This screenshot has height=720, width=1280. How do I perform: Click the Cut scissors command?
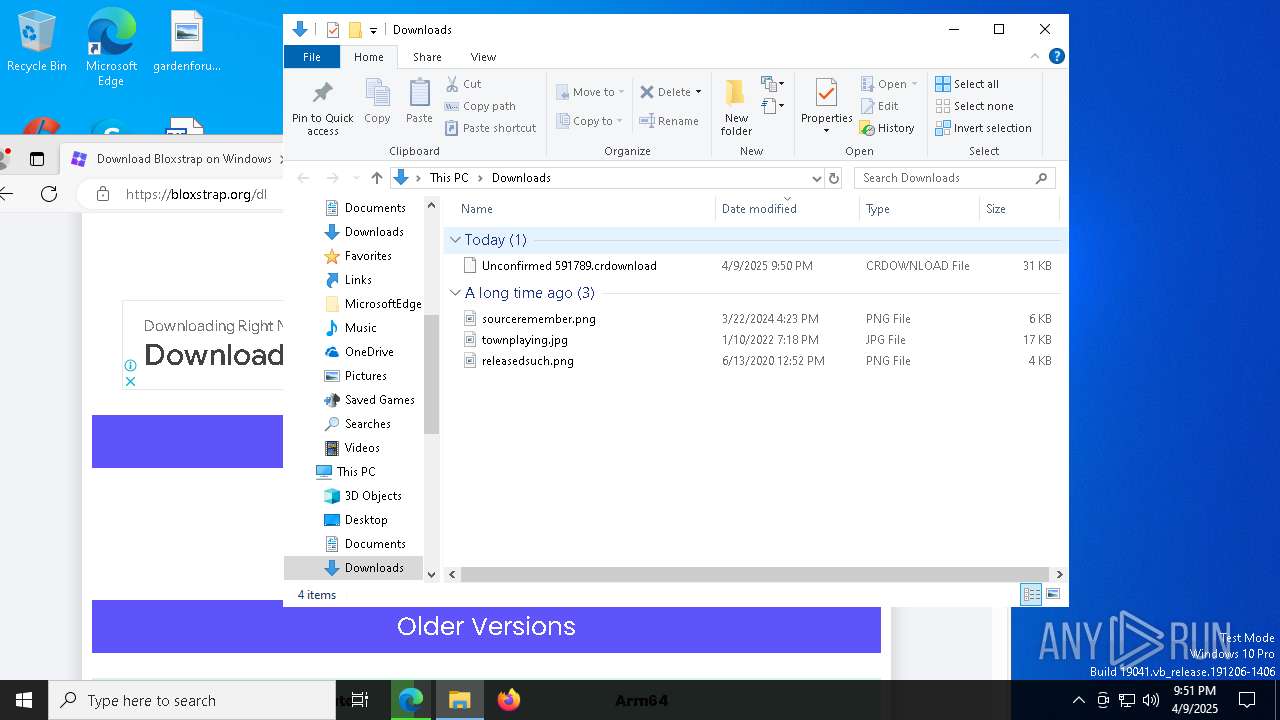point(463,84)
